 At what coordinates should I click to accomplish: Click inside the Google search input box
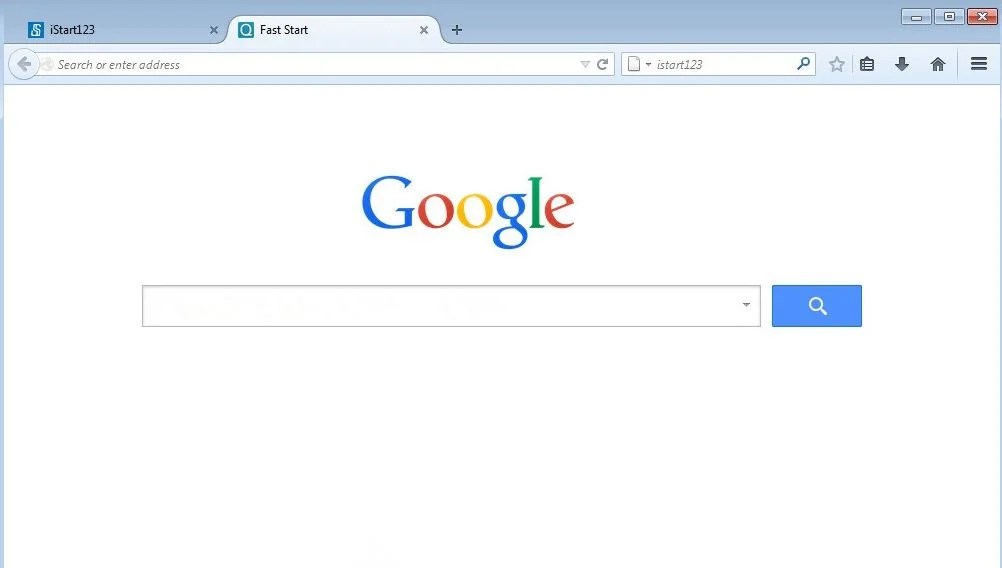click(x=441, y=305)
